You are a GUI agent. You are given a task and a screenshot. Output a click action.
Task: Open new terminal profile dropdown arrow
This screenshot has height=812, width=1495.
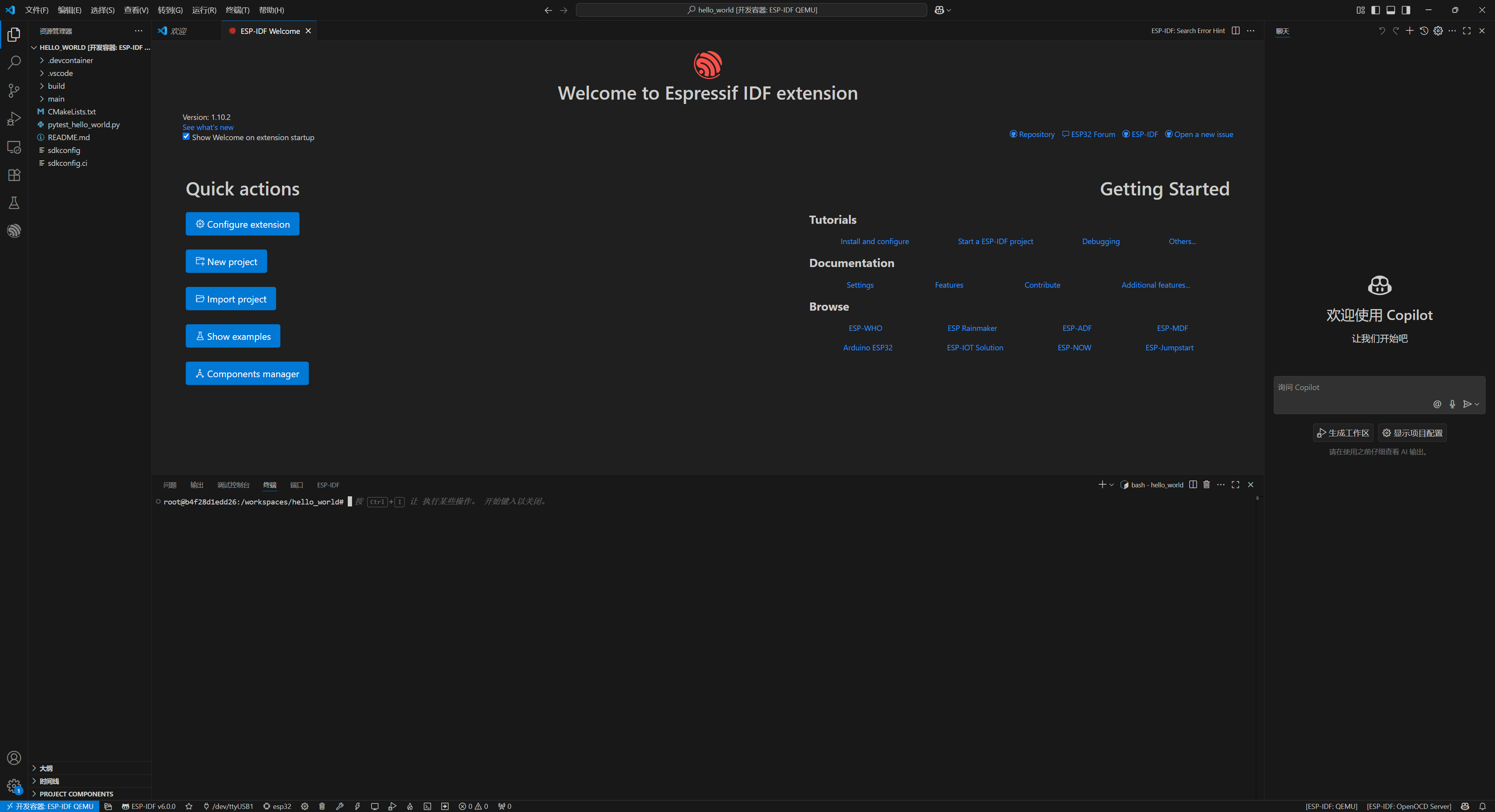pos(1111,485)
